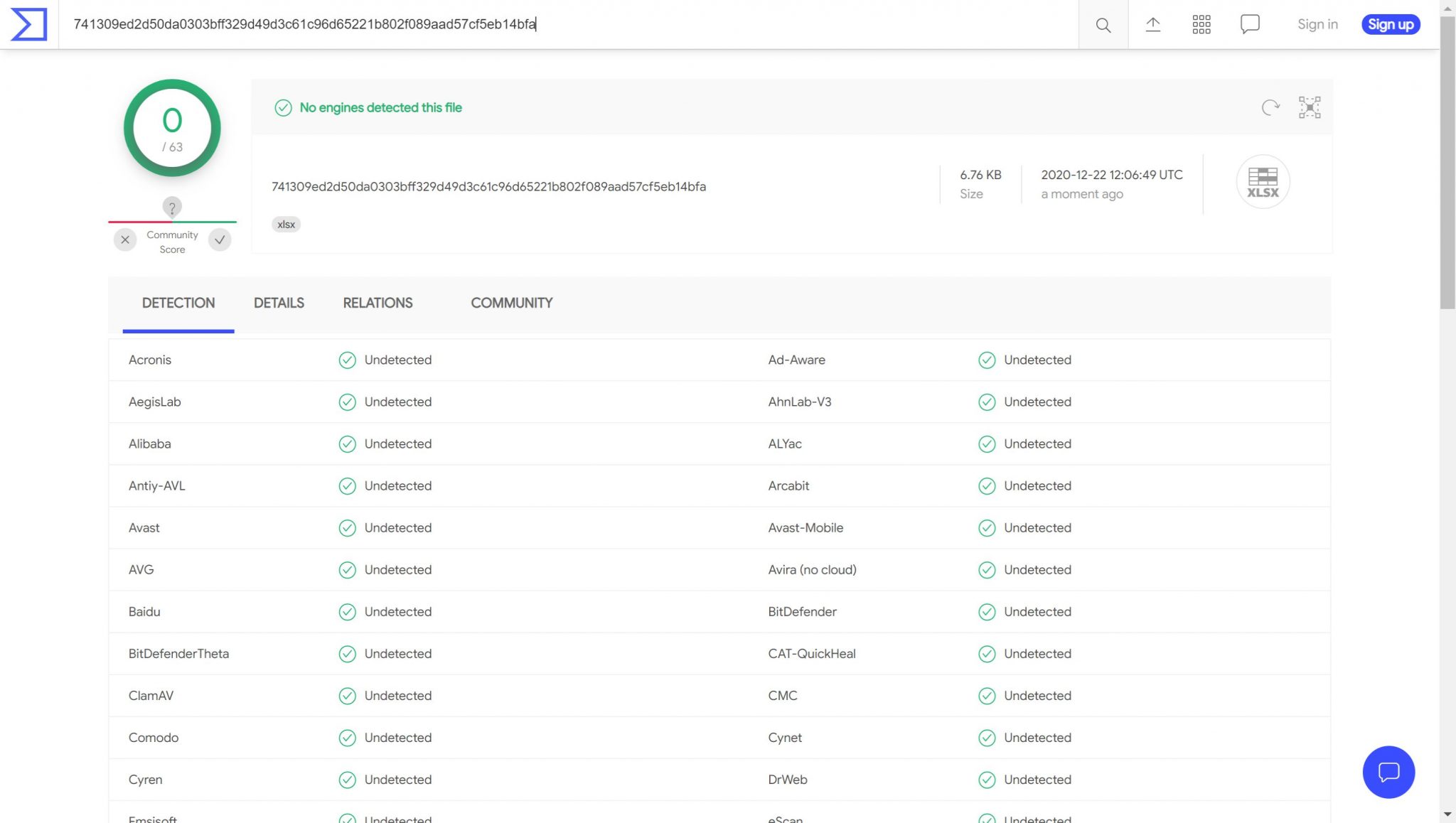This screenshot has height=823, width=1456.
Task: Click the ClamAV undetected check icon
Action: [x=347, y=696]
